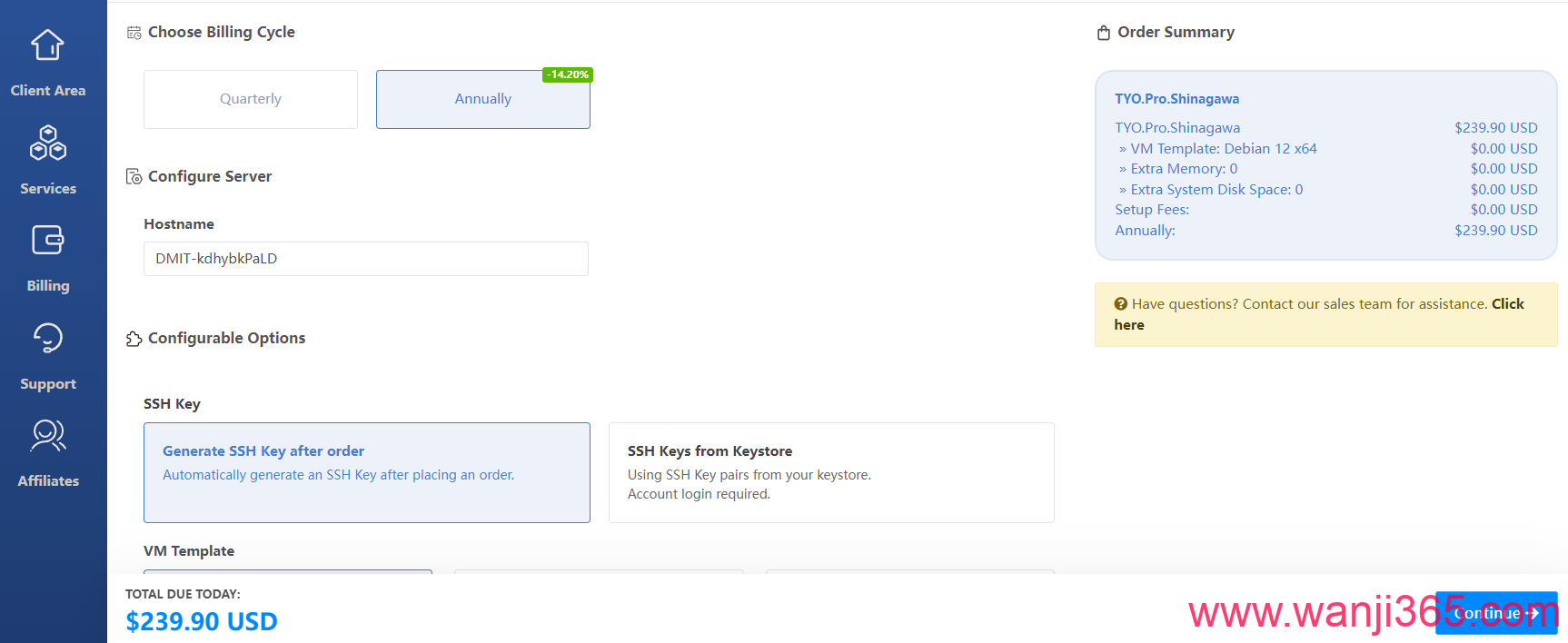
Task: Click the Configure Server gear icon
Action: click(134, 177)
